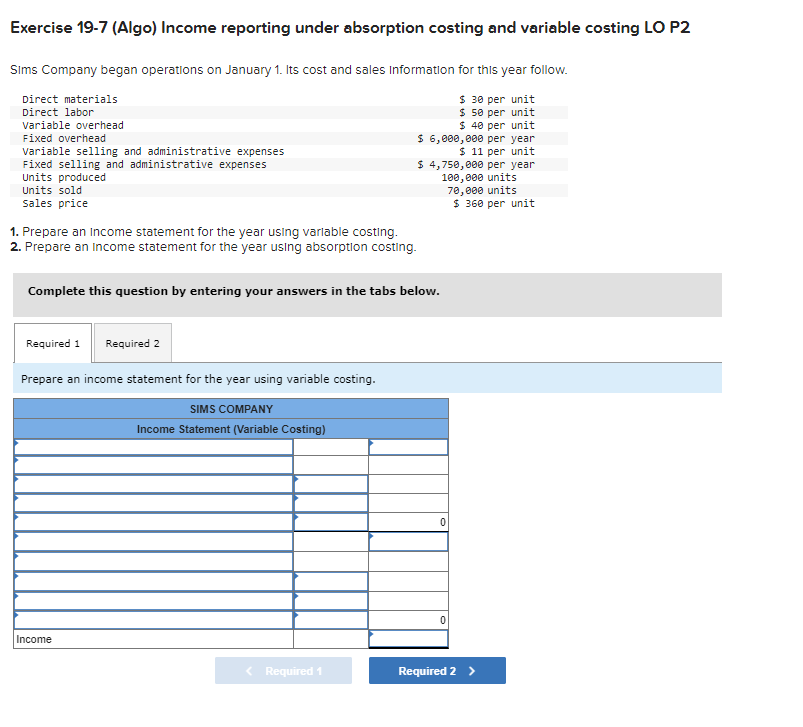803x727 pixels.
Task: Switch to the Required 2 tab
Action: coord(132,343)
